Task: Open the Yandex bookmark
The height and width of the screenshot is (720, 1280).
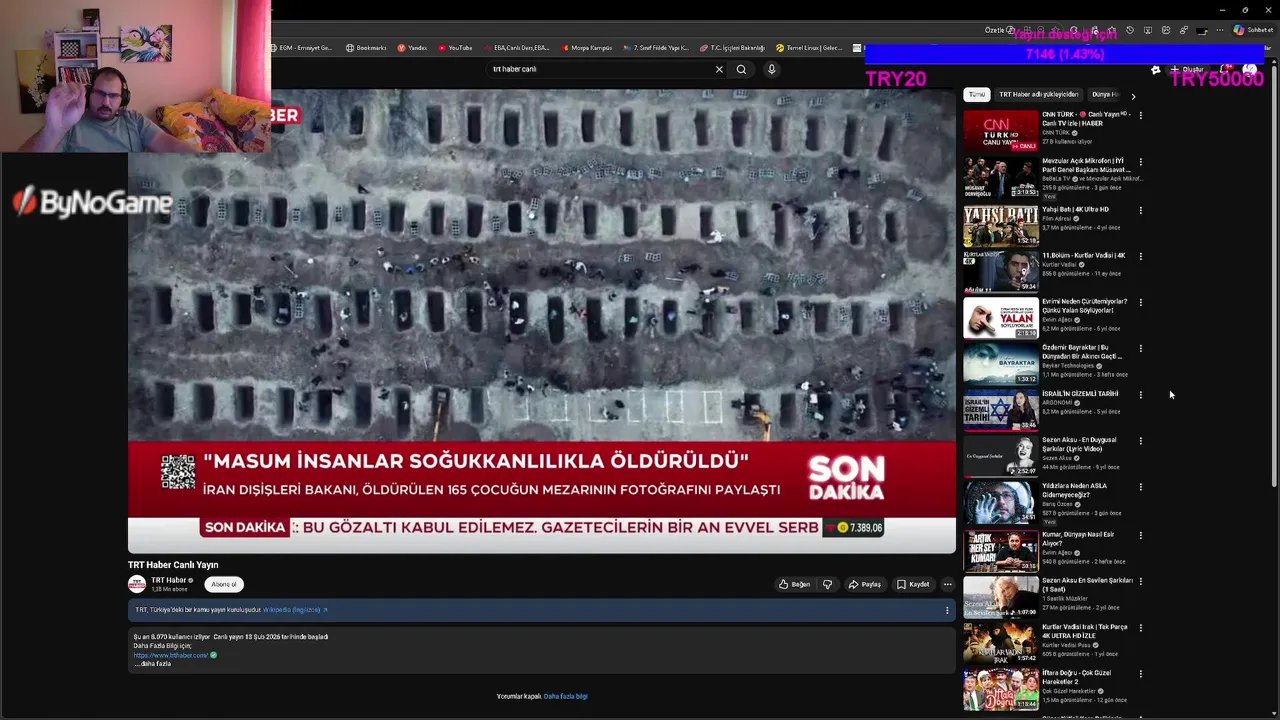Action: 412,48
